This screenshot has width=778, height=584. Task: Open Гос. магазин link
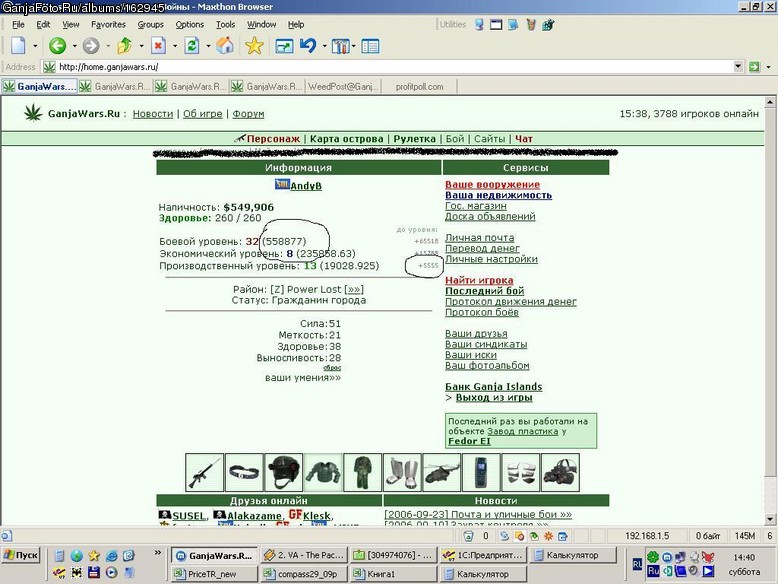click(x=476, y=205)
